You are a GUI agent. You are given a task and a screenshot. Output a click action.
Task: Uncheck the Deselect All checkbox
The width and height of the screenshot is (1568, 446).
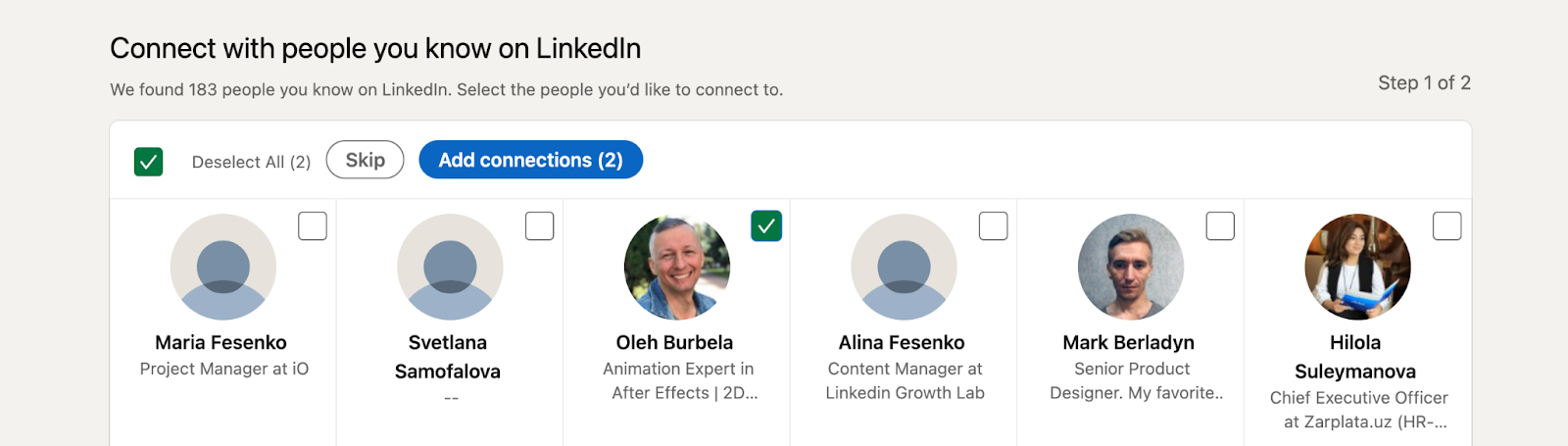148,162
